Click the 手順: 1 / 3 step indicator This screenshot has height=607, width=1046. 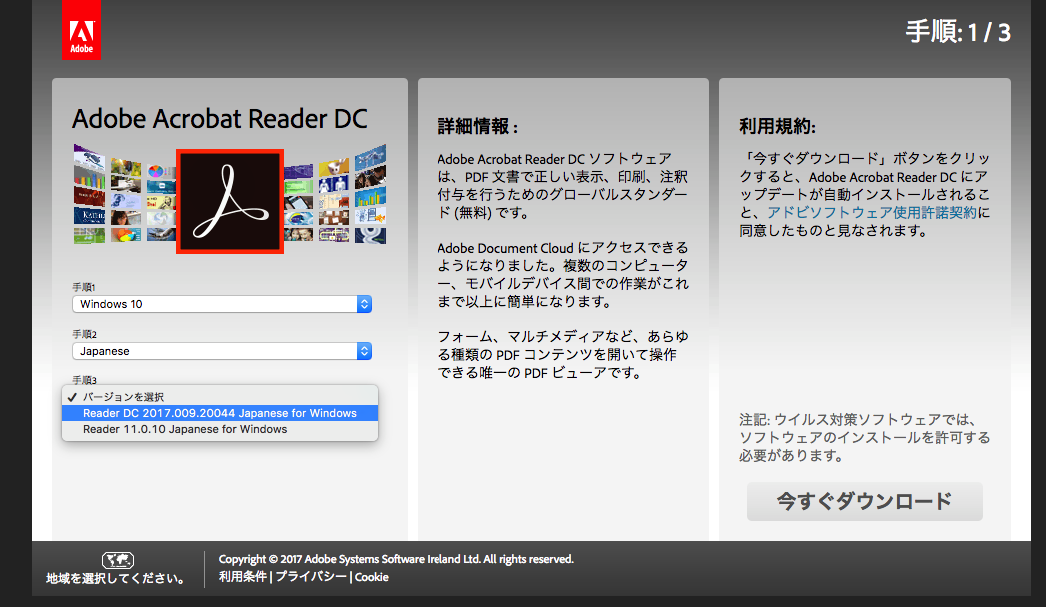click(957, 32)
